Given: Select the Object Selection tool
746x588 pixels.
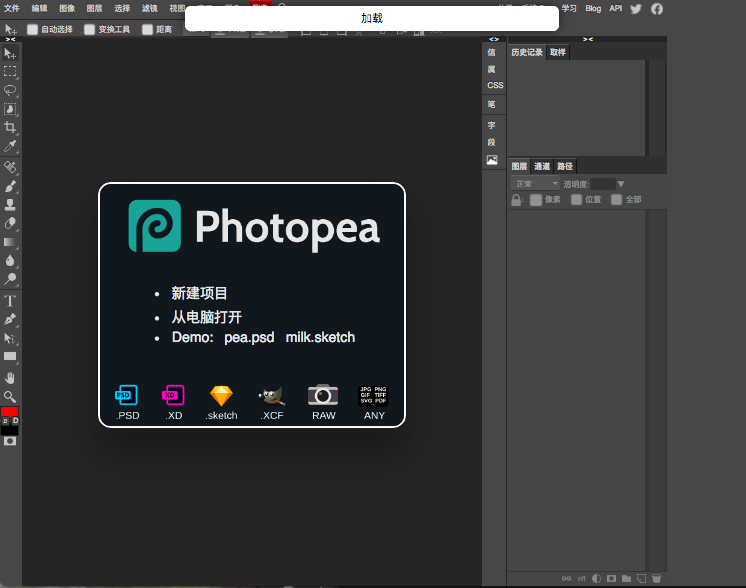Looking at the screenshot, I should [x=10, y=109].
